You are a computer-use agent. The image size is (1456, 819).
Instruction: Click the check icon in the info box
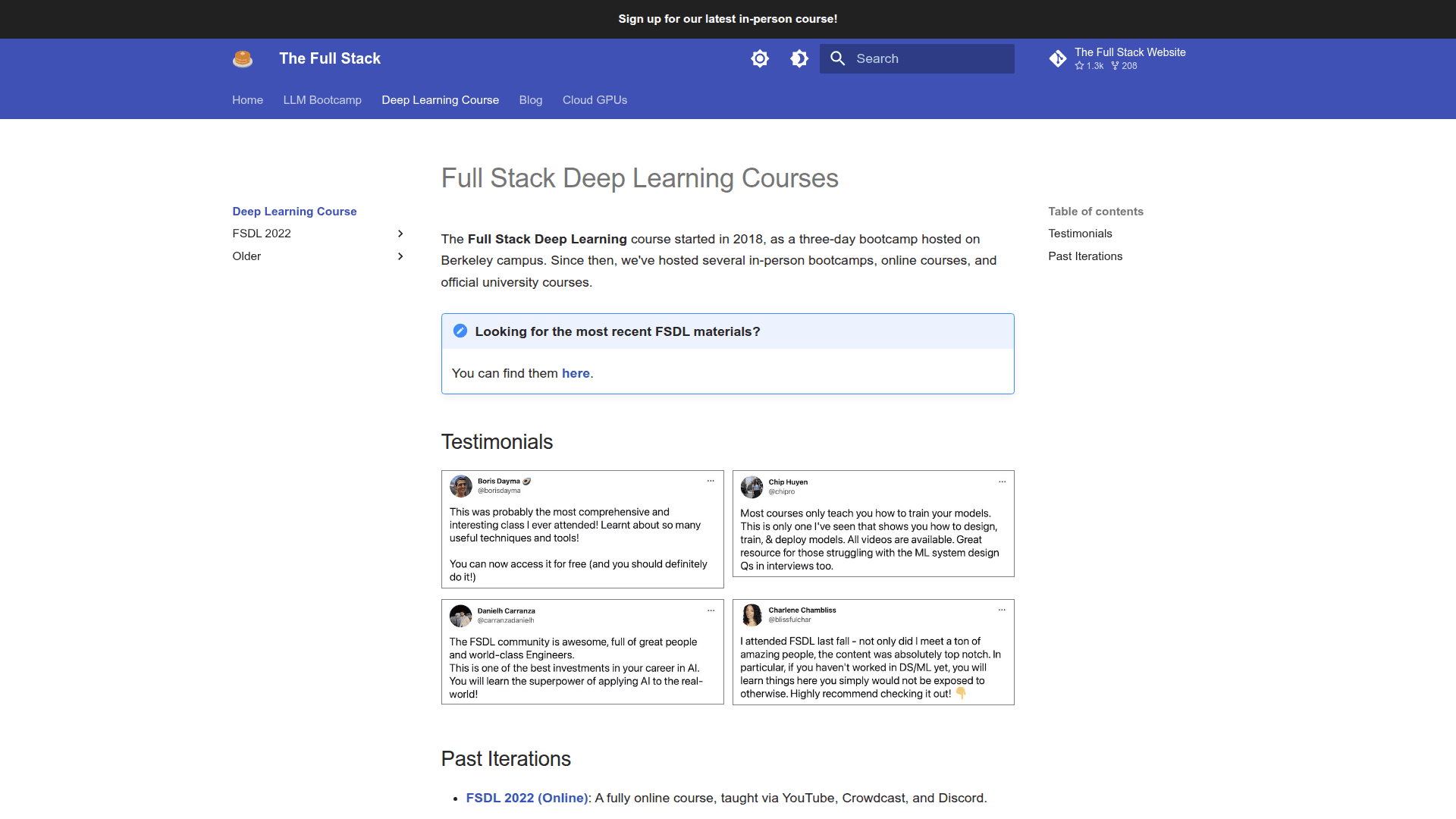pos(460,331)
